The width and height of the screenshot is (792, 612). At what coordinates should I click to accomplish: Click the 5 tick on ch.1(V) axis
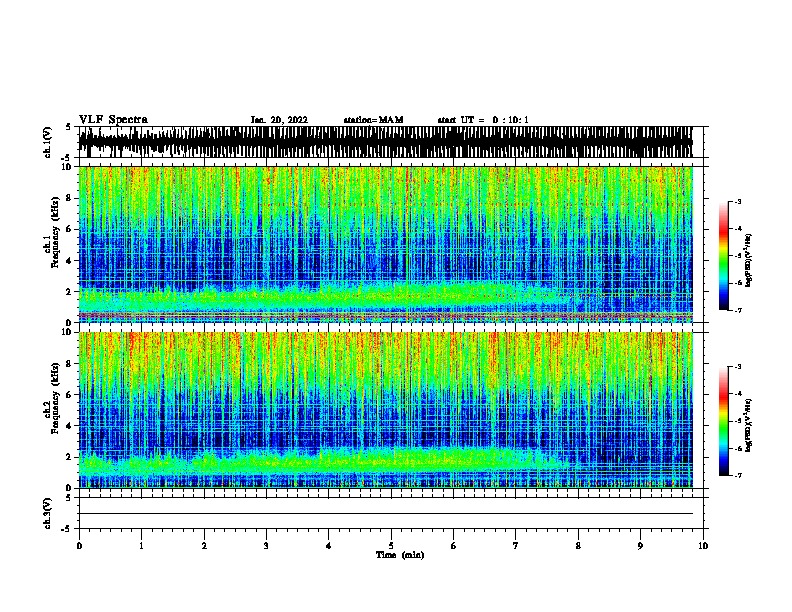tap(69, 127)
